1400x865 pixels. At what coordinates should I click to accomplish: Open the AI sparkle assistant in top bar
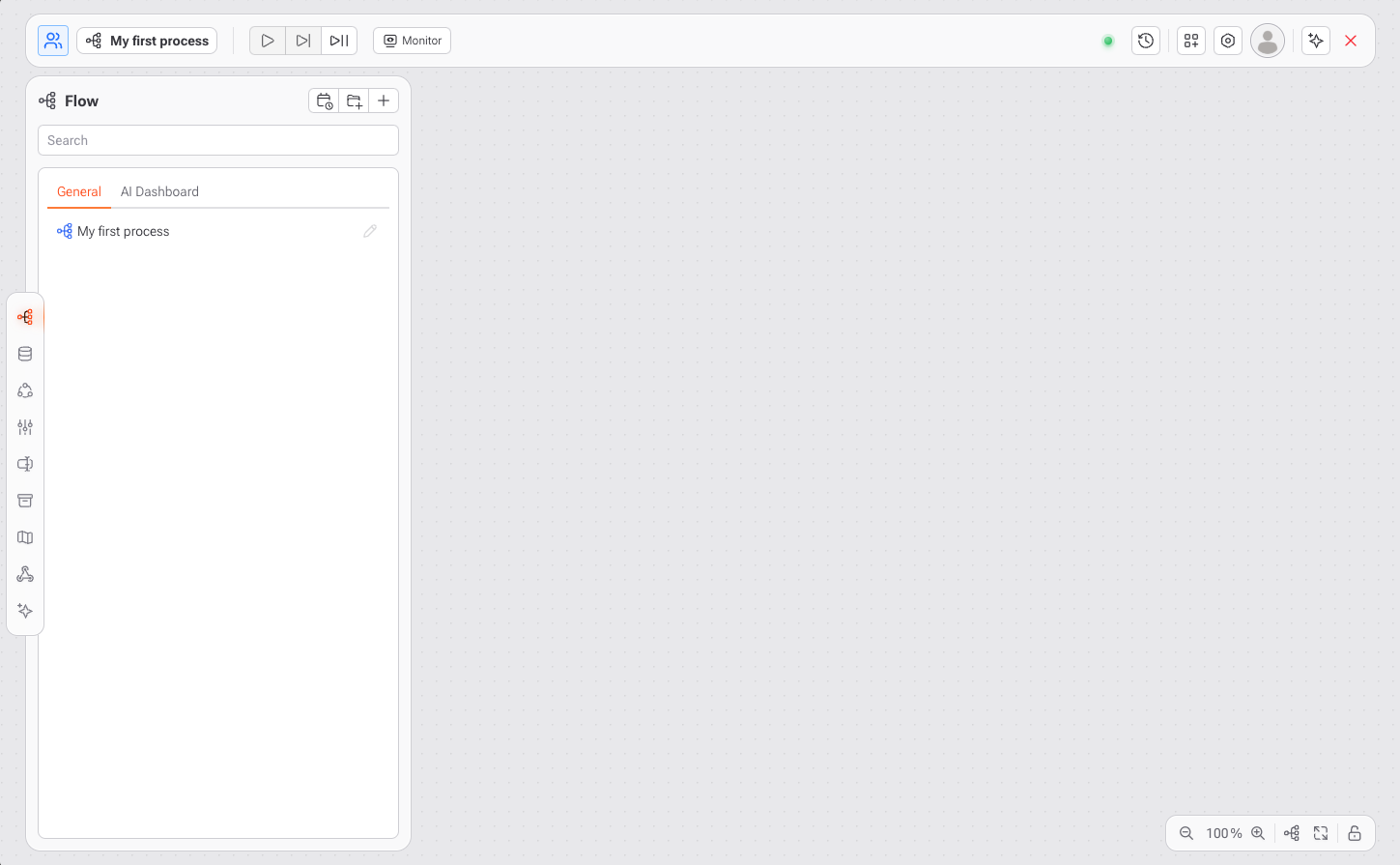pyautogui.click(x=1316, y=41)
